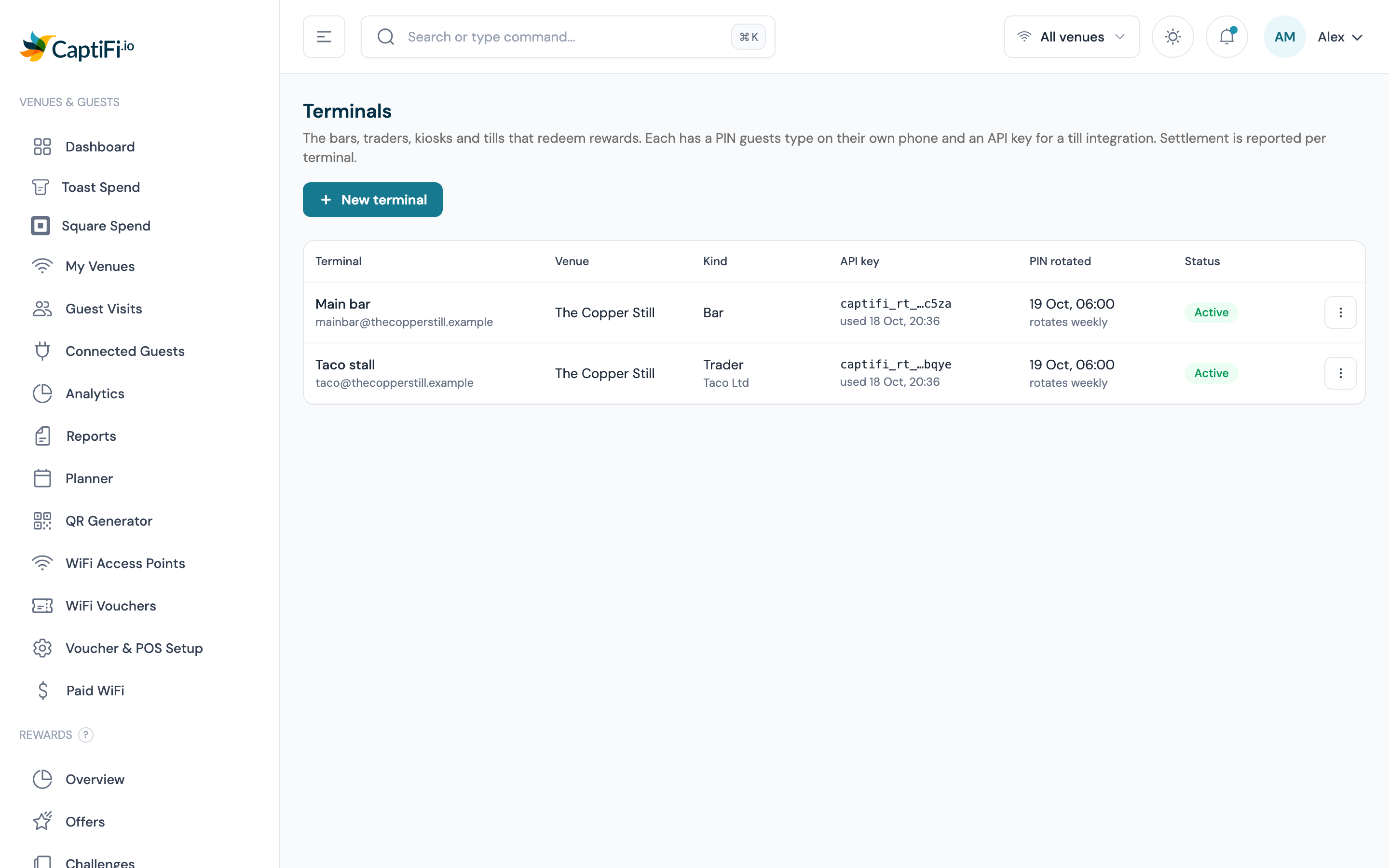Open Guest Visits people icon
The height and width of the screenshot is (868, 1389).
(x=42, y=308)
